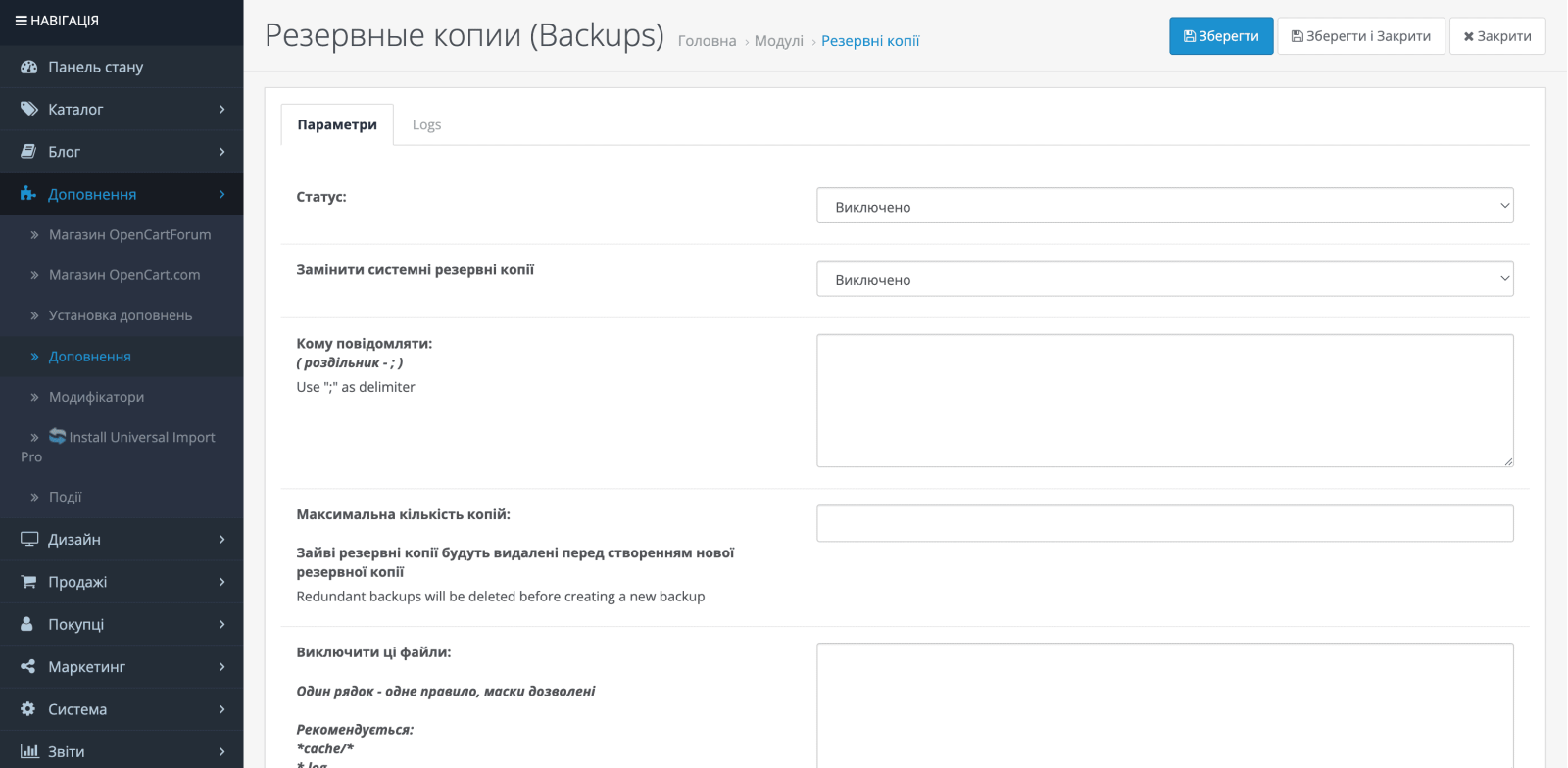Image resolution: width=1568 pixels, height=768 pixels.
Task: Switch to the Logs tab
Action: point(426,124)
